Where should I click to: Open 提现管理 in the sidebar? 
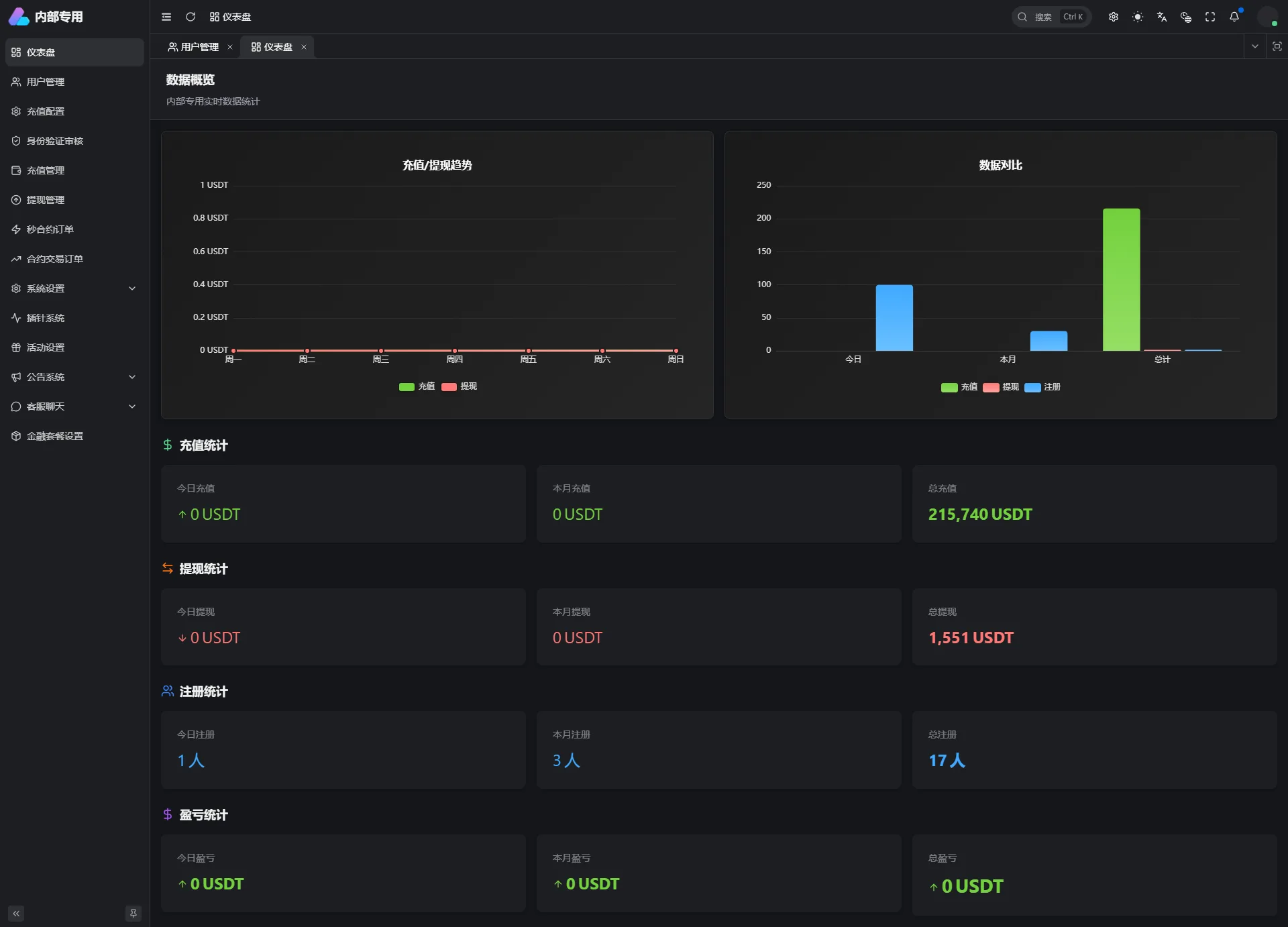(x=46, y=200)
